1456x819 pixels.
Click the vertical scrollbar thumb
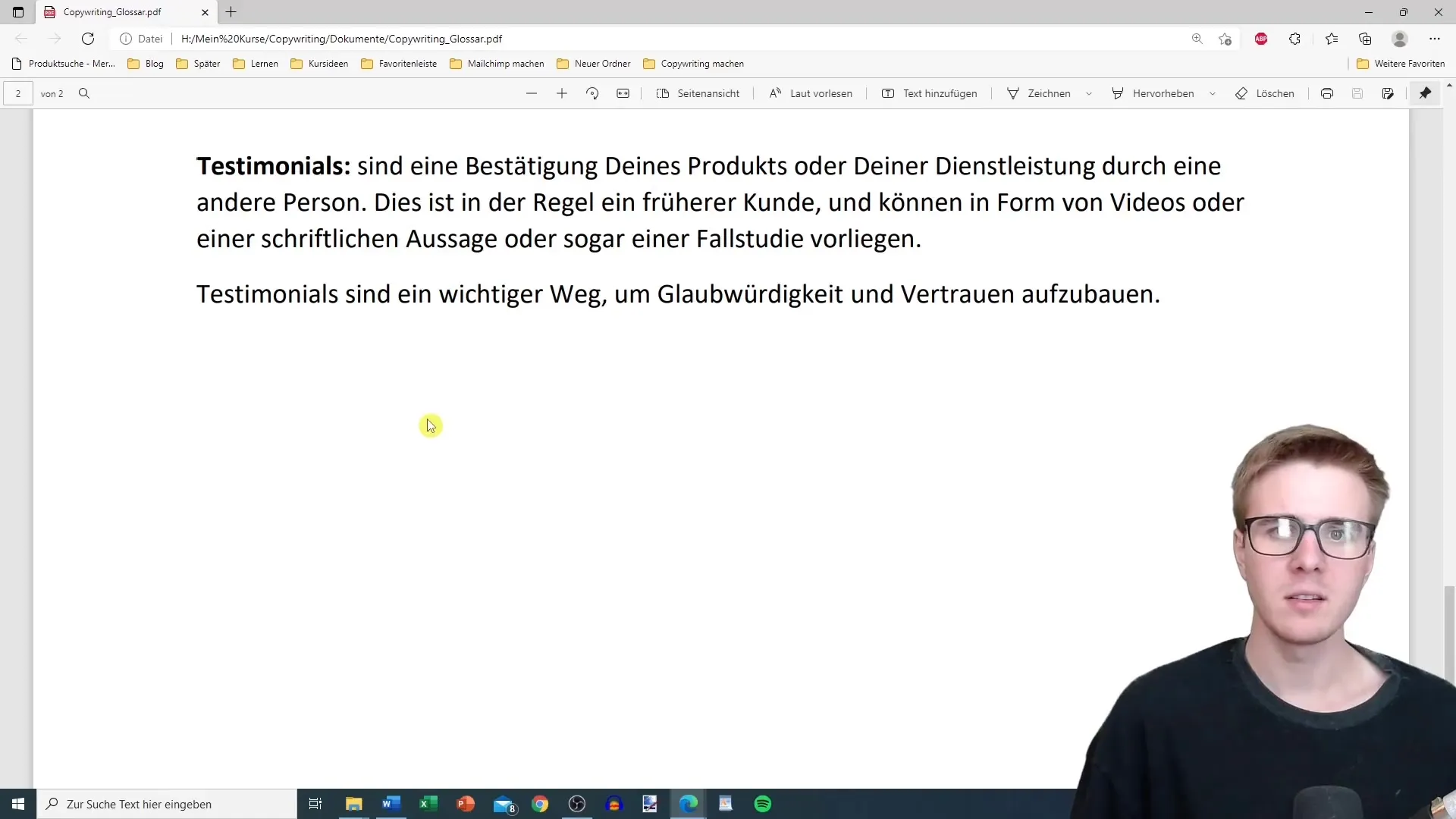tap(1450, 634)
